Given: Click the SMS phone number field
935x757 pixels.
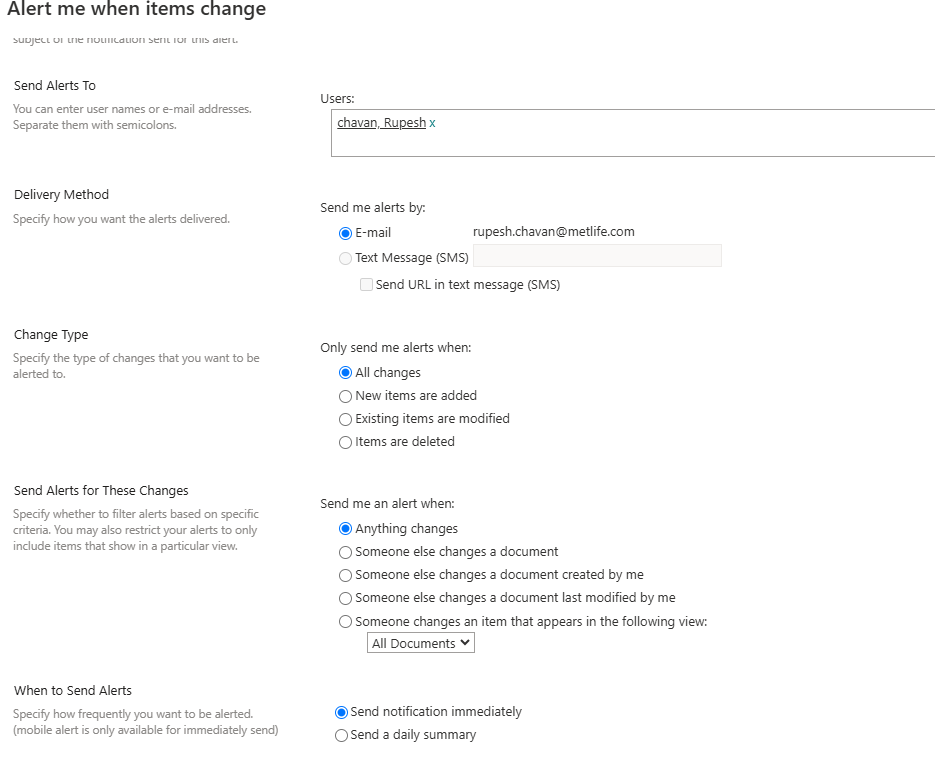Looking at the screenshot, I should click(x=596, y=256).
